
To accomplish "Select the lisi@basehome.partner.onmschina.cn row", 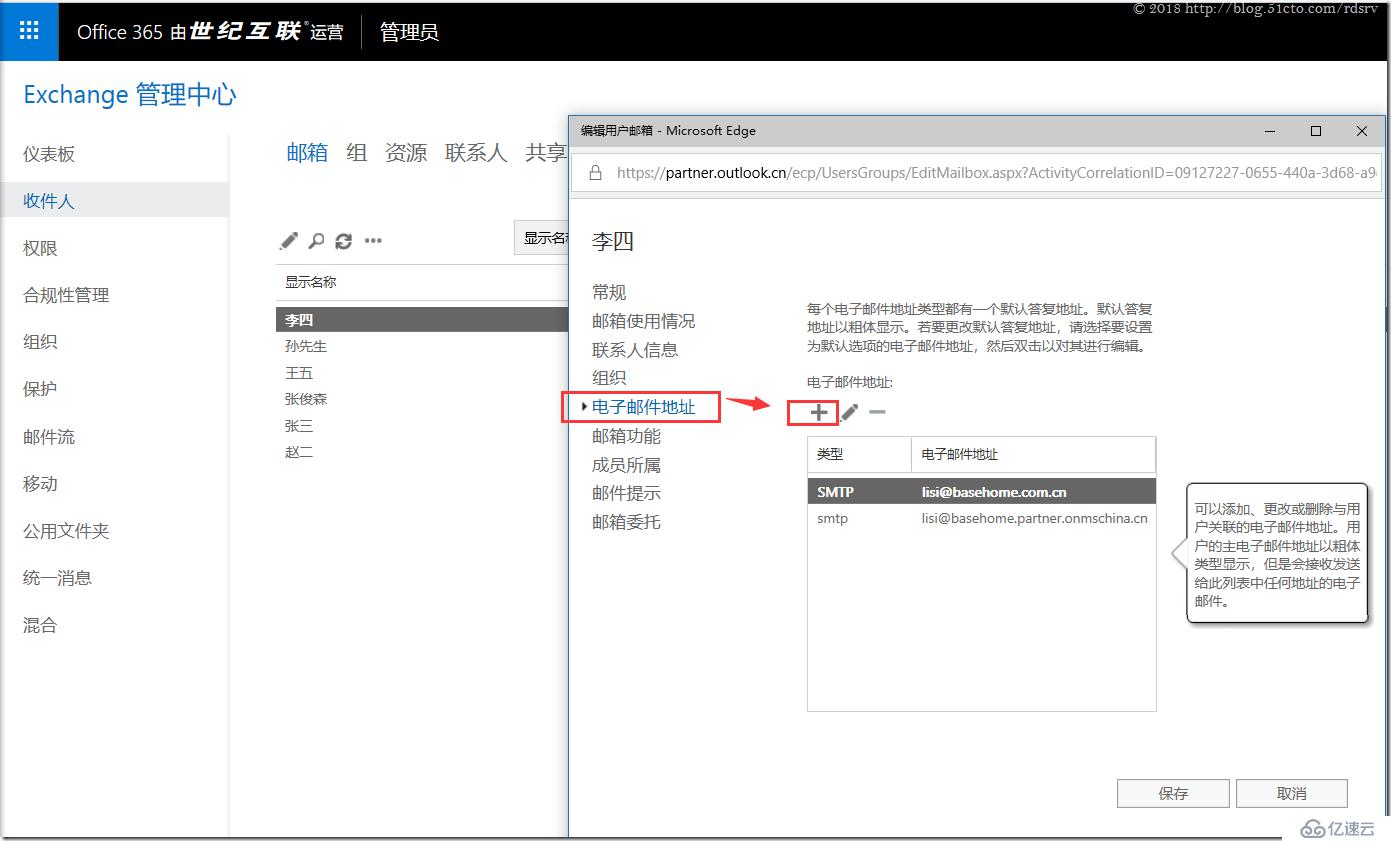I will point(981,518).
